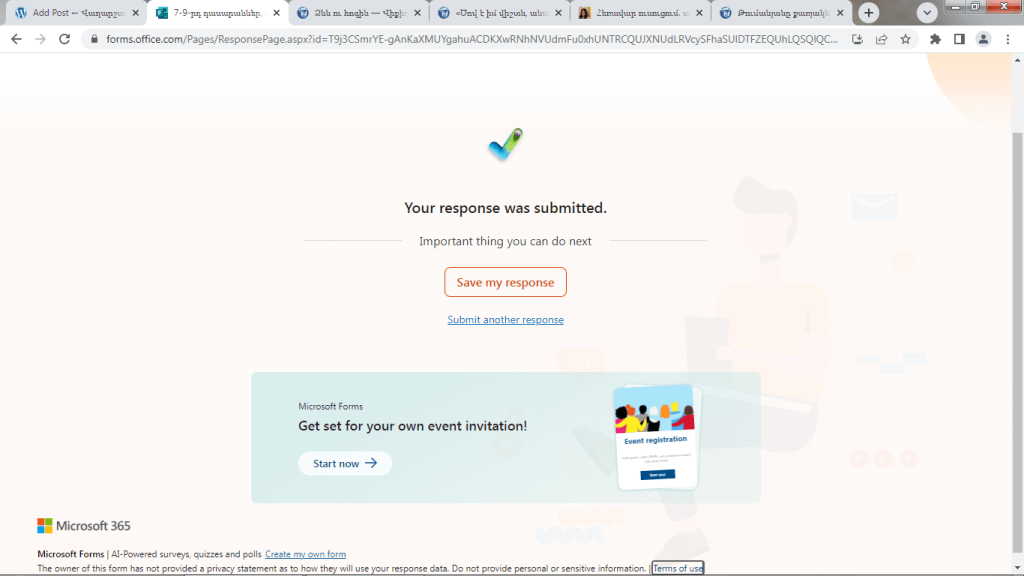Click the Microsoft 365 logo
Screen dimensions: 1024x576
[84, 526]
